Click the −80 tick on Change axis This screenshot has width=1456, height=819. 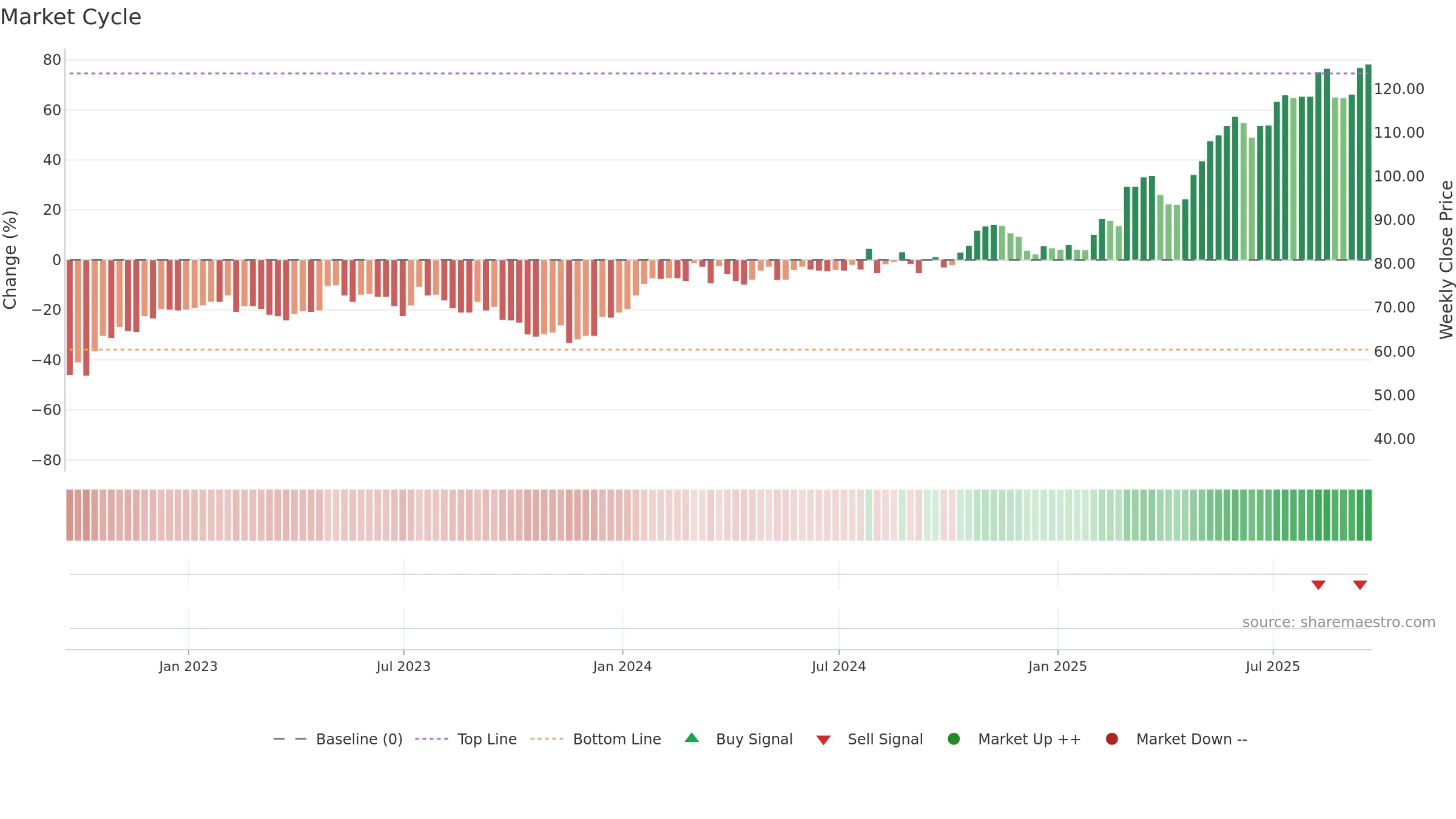(x=47, y=460)
